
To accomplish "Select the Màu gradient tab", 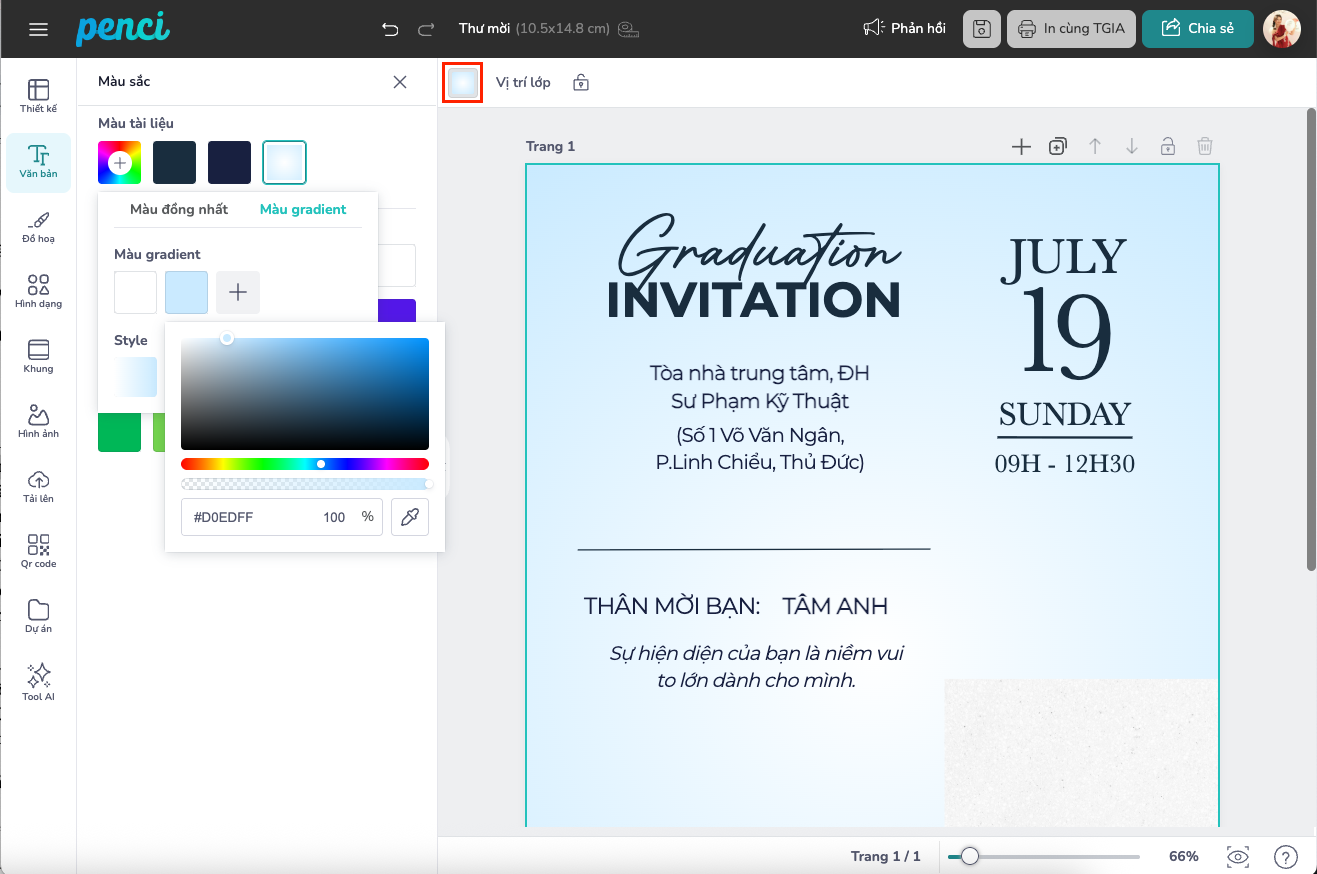I will pos(303,209).
